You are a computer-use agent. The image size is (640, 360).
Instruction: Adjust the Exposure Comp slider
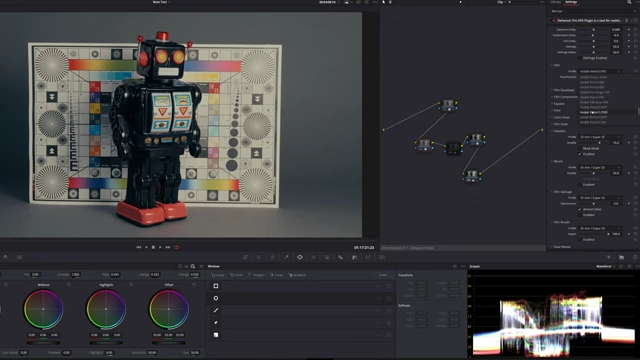click(594, 29)
